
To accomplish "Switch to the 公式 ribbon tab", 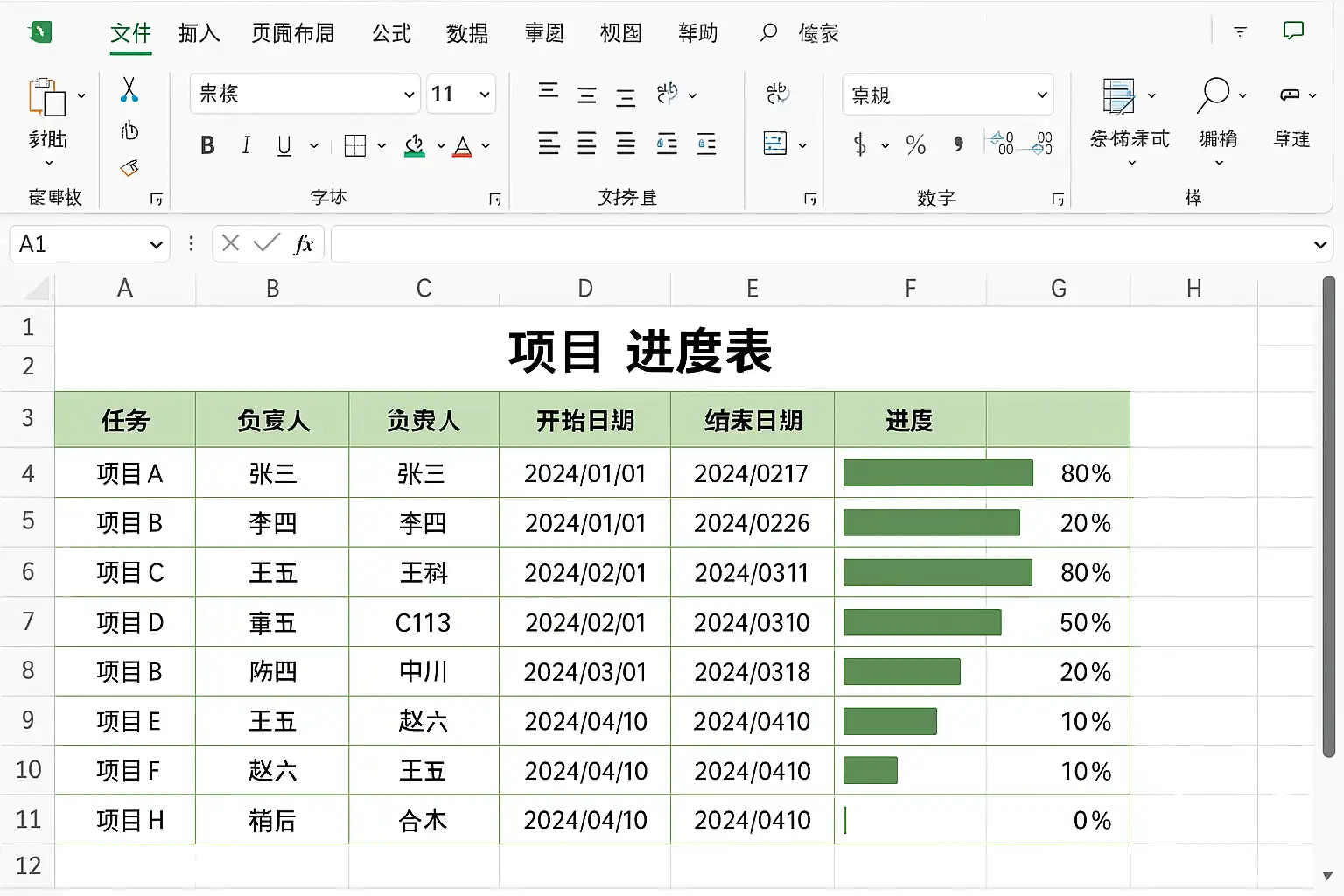I will [391, 33].
